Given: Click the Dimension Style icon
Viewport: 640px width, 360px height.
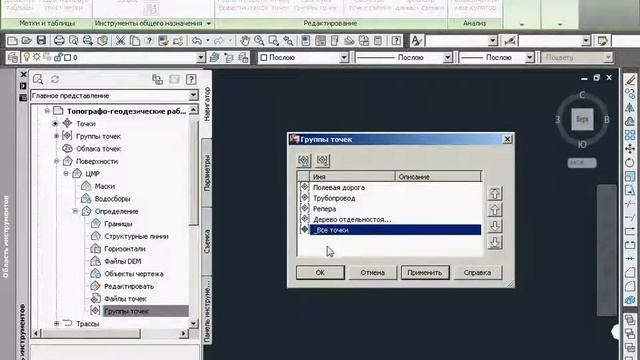Looking at the screenshot, I should 510,40.
